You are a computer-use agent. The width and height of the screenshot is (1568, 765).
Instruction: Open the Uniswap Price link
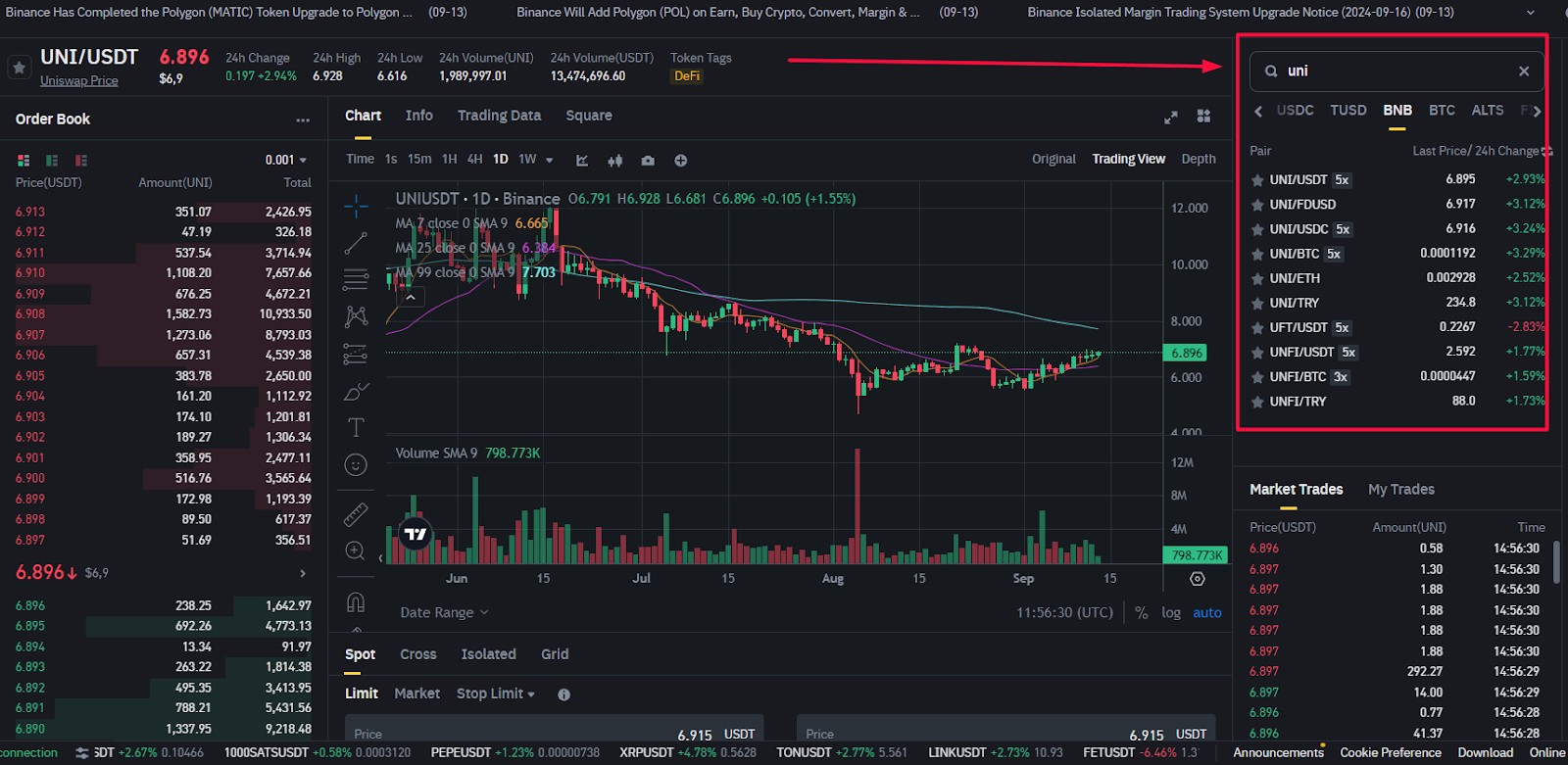click(79, 80)
